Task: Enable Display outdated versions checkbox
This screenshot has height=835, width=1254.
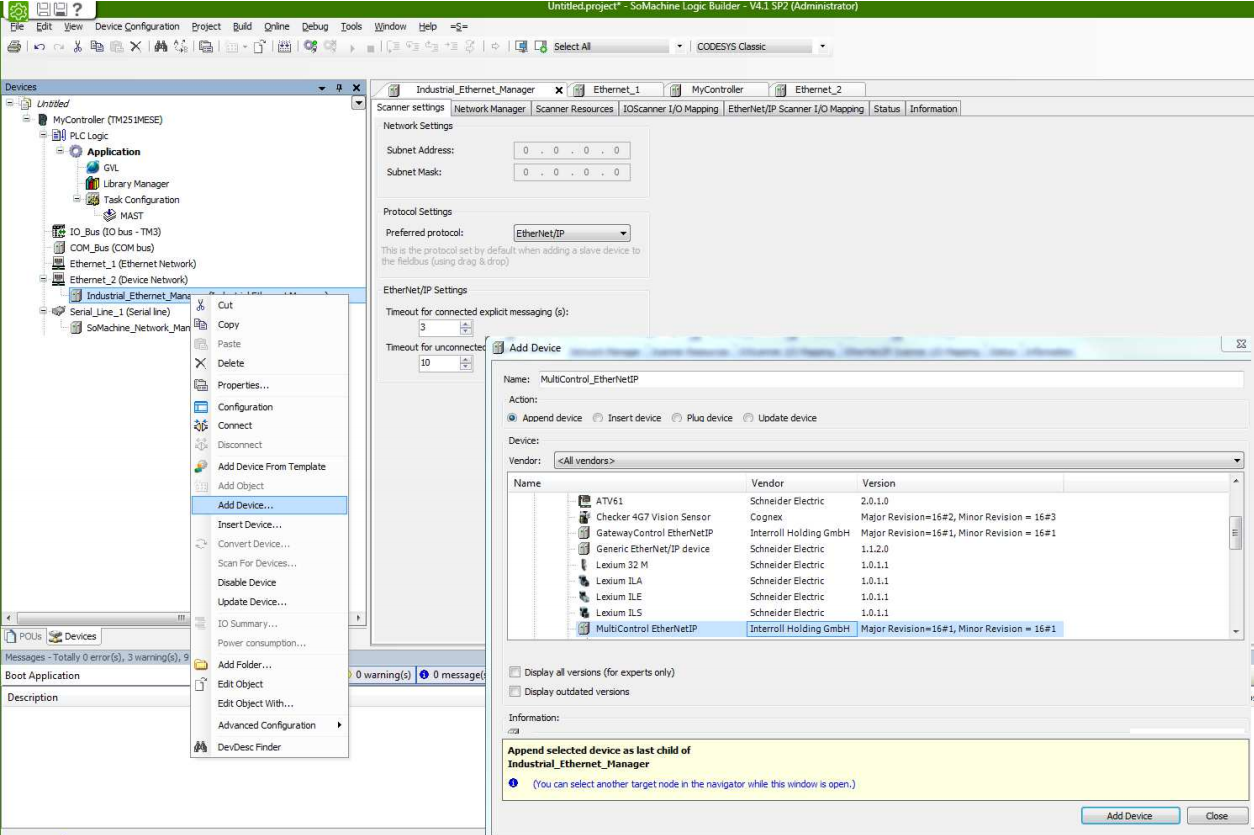Action: click(515, 692)
